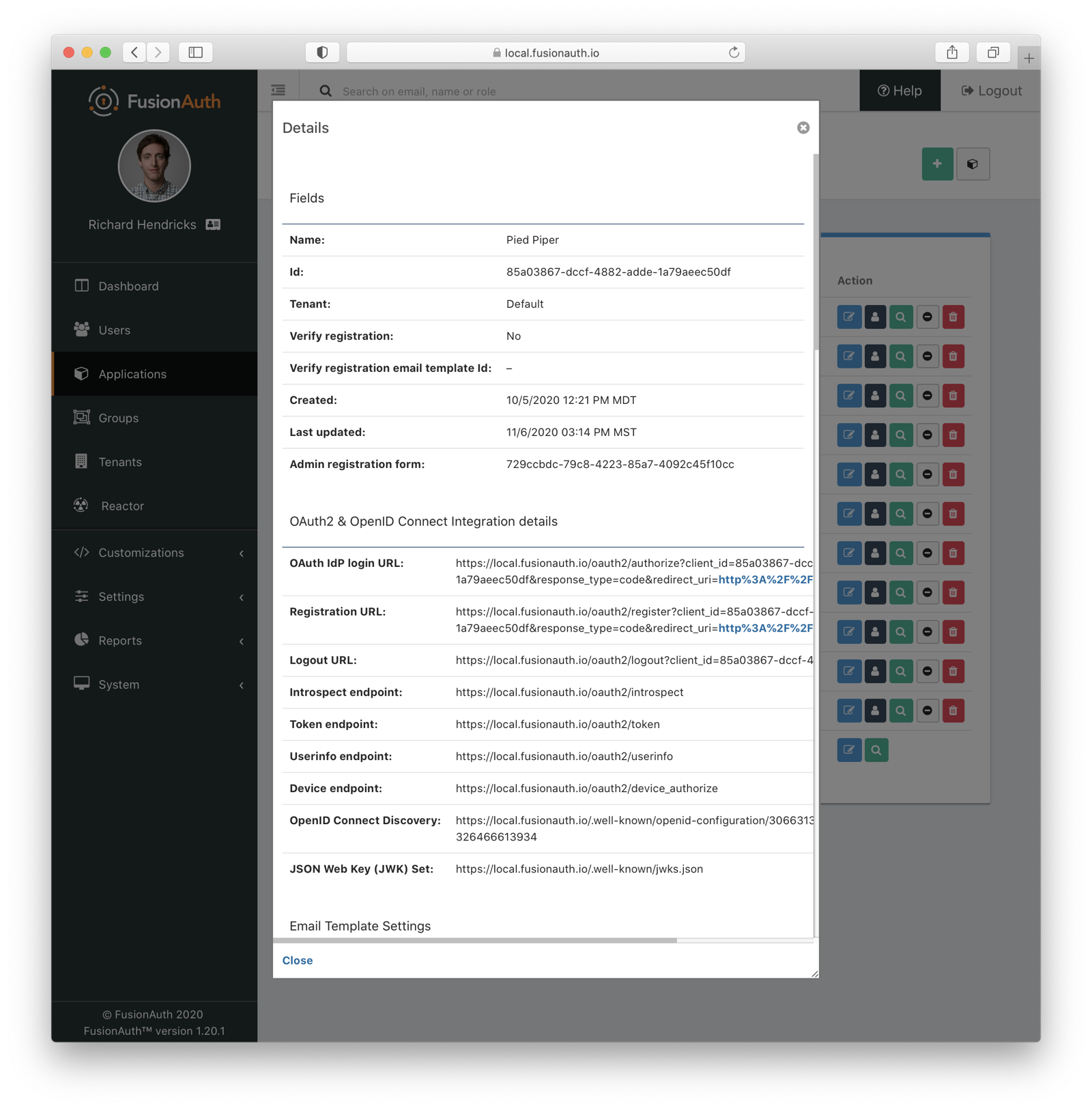
Task: Click the dialog horizontal scrollbar
Action: (475, 940)
